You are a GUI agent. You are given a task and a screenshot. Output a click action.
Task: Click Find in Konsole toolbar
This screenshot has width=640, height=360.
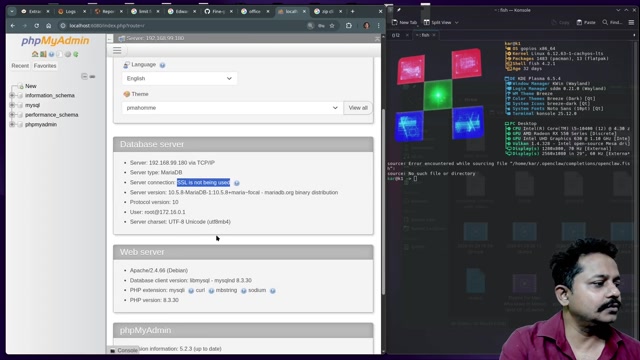point(612,22)
